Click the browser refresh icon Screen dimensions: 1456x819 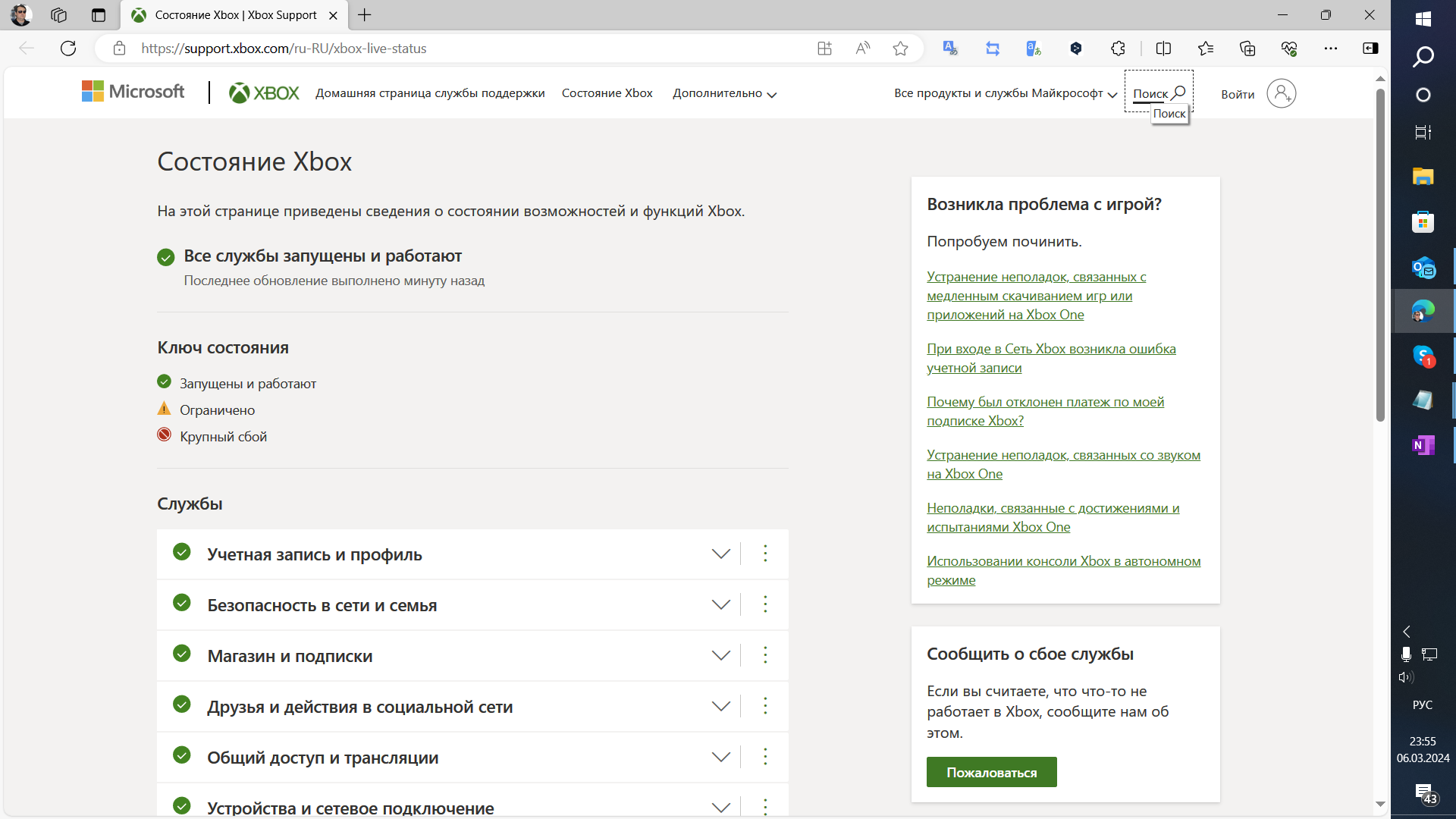click(68, 49)
